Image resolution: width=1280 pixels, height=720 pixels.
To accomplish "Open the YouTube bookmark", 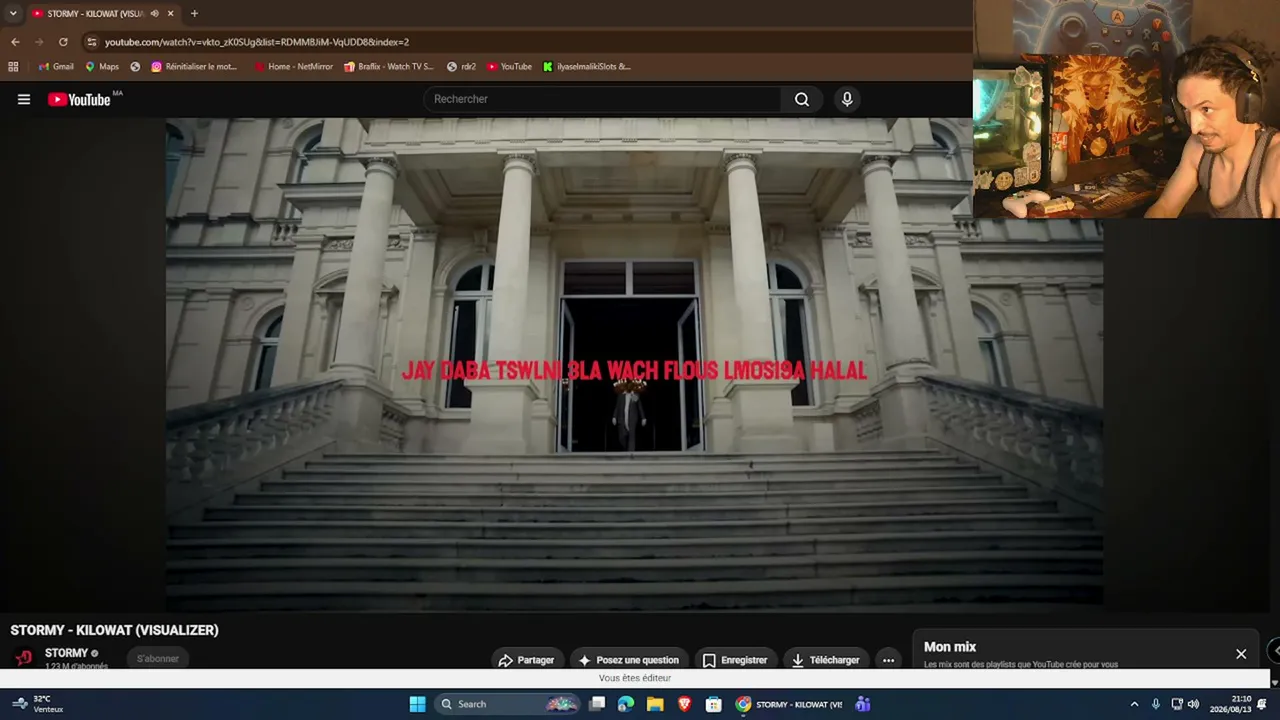I will coord(509,67).
